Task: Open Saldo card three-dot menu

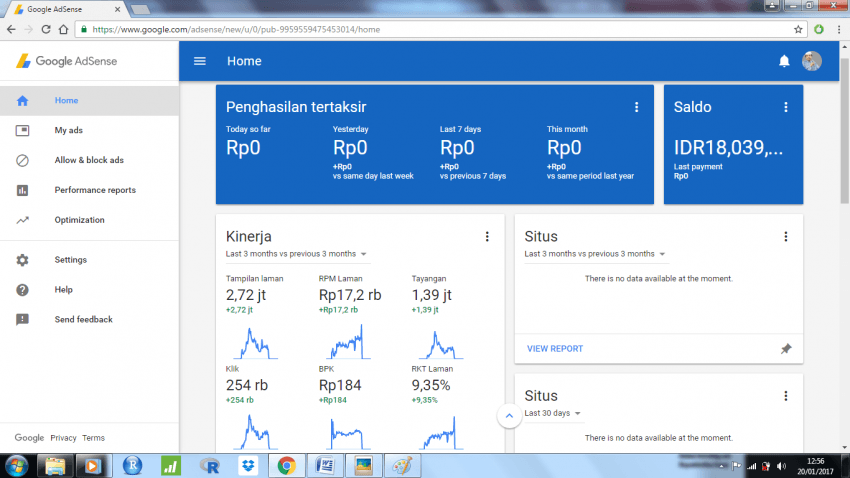Action: pos(786,107)
